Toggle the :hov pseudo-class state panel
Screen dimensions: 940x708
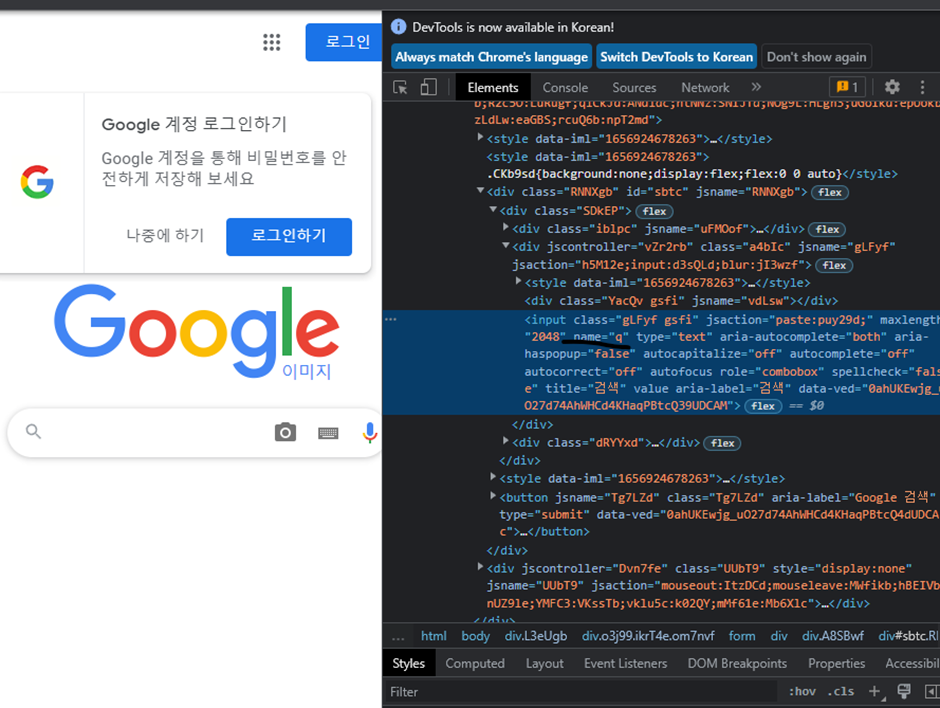pos(802,691)
